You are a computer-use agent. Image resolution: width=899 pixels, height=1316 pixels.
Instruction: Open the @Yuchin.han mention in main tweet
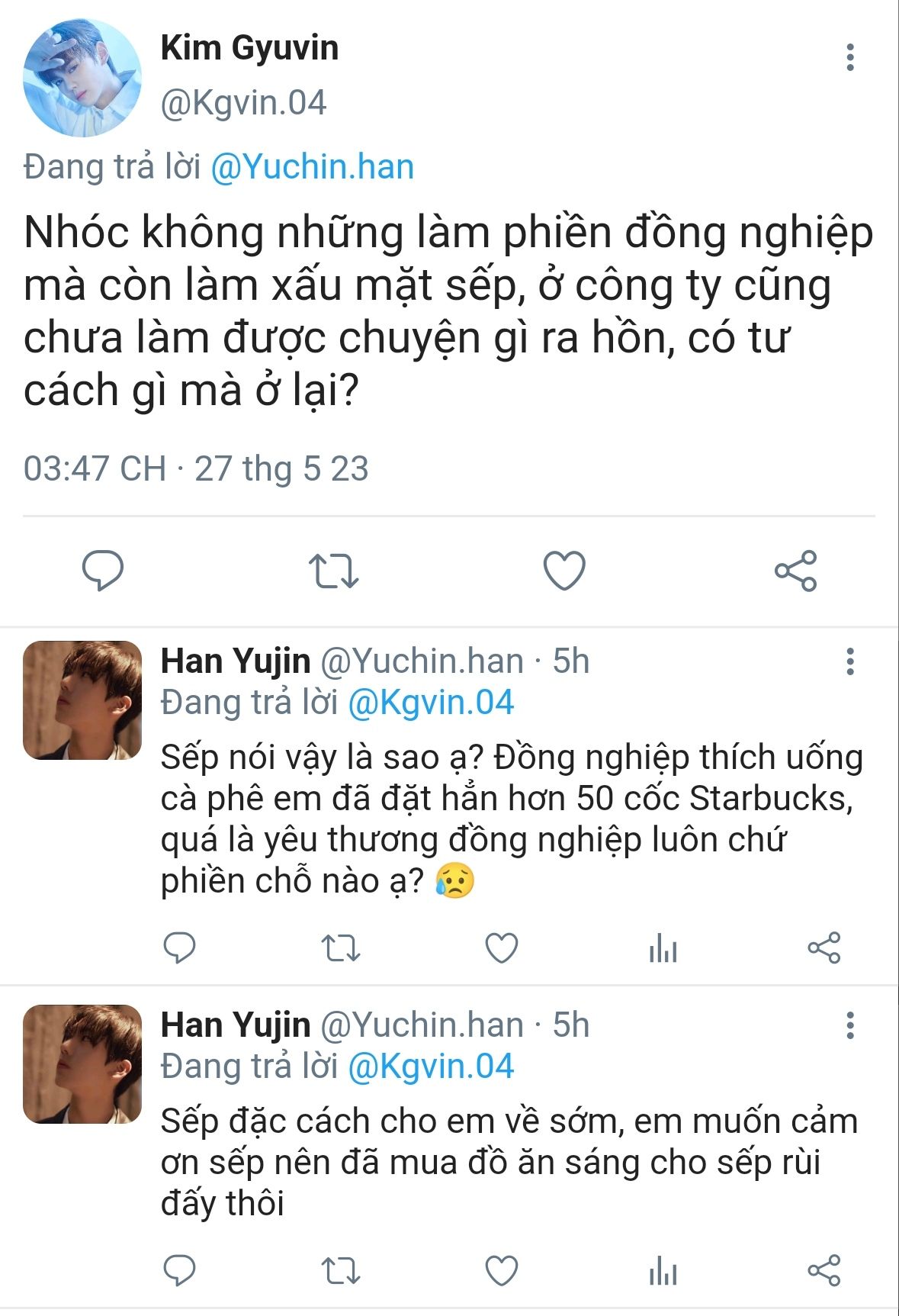(312, 167)
